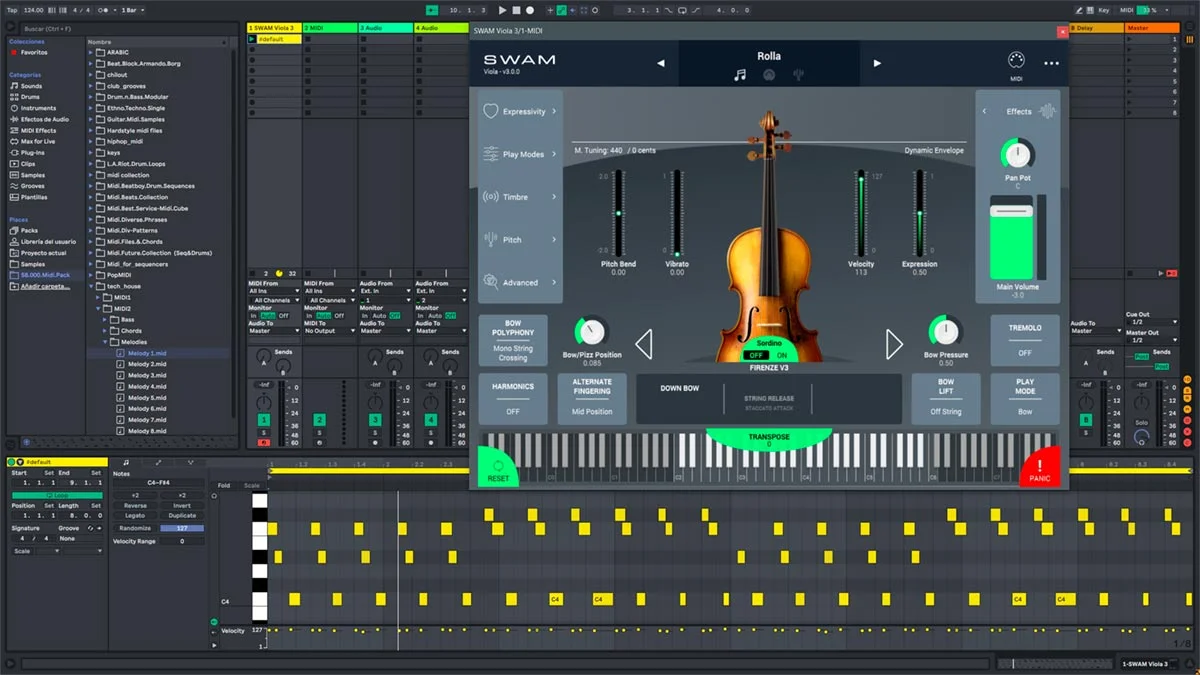
Task: Expand the Timbre section
Action: [x=520, y=197]
